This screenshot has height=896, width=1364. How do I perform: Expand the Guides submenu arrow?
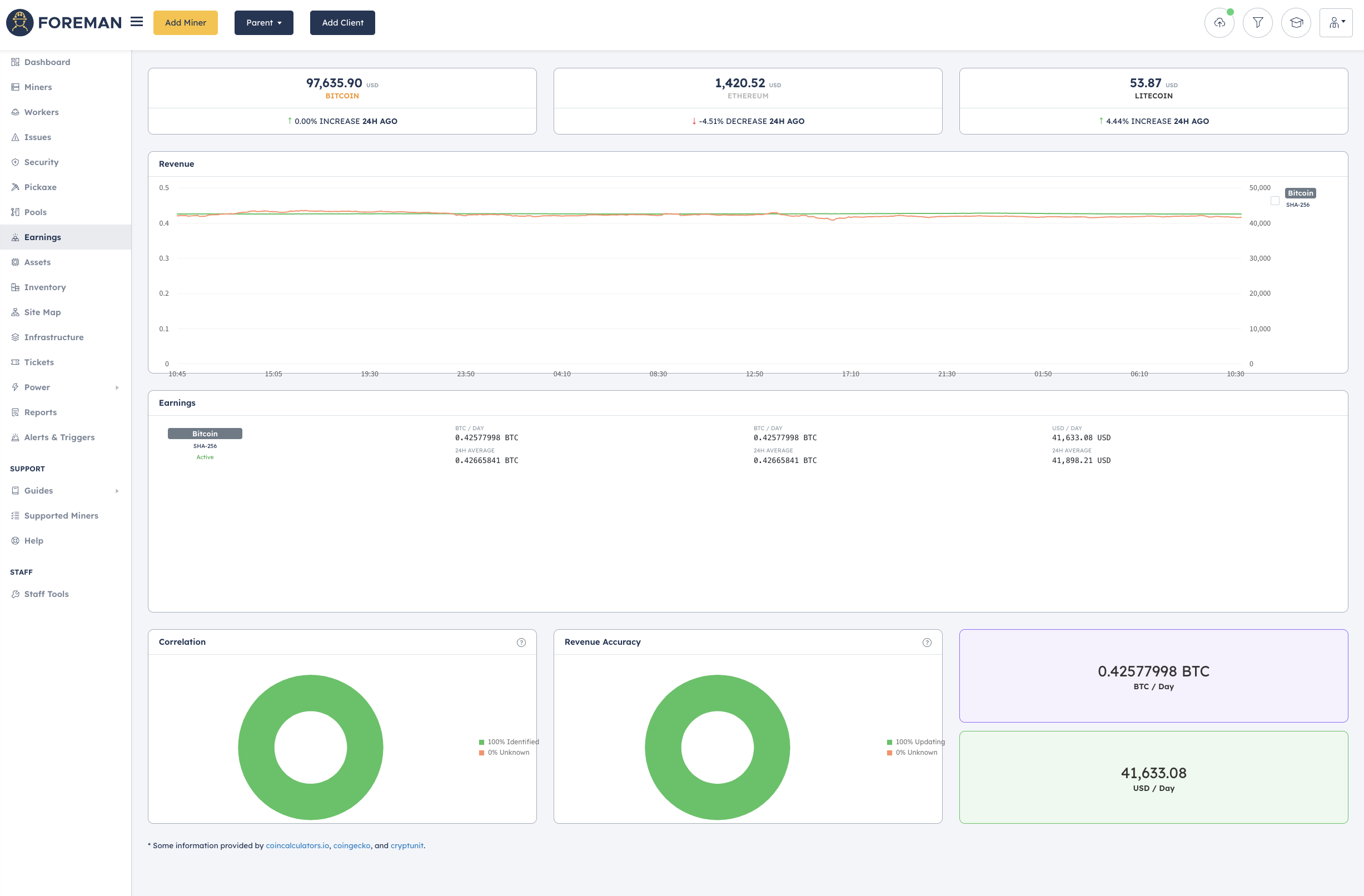(117, 491)
